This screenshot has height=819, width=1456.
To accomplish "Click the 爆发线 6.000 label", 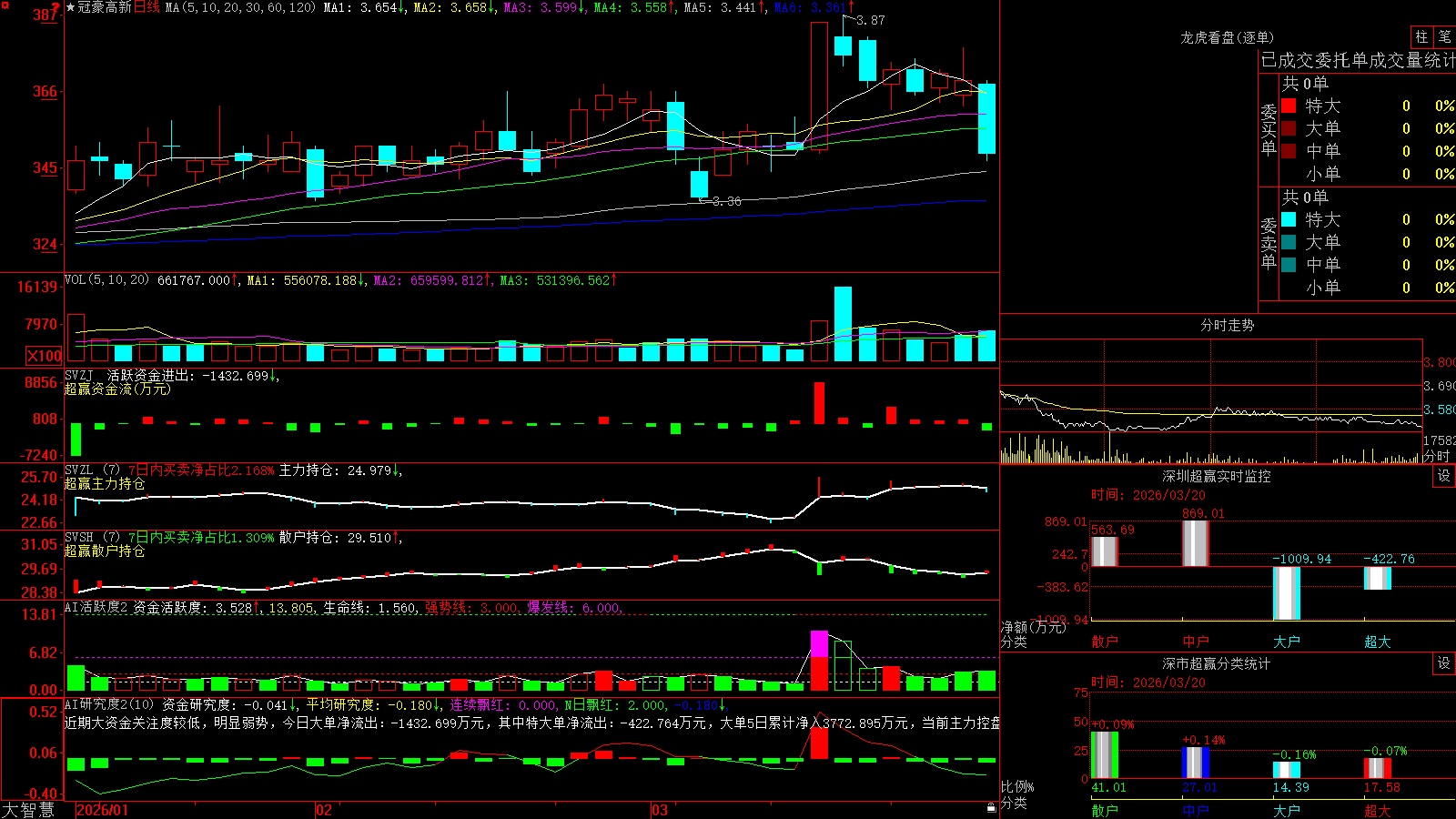I will [x=575, y=608].
